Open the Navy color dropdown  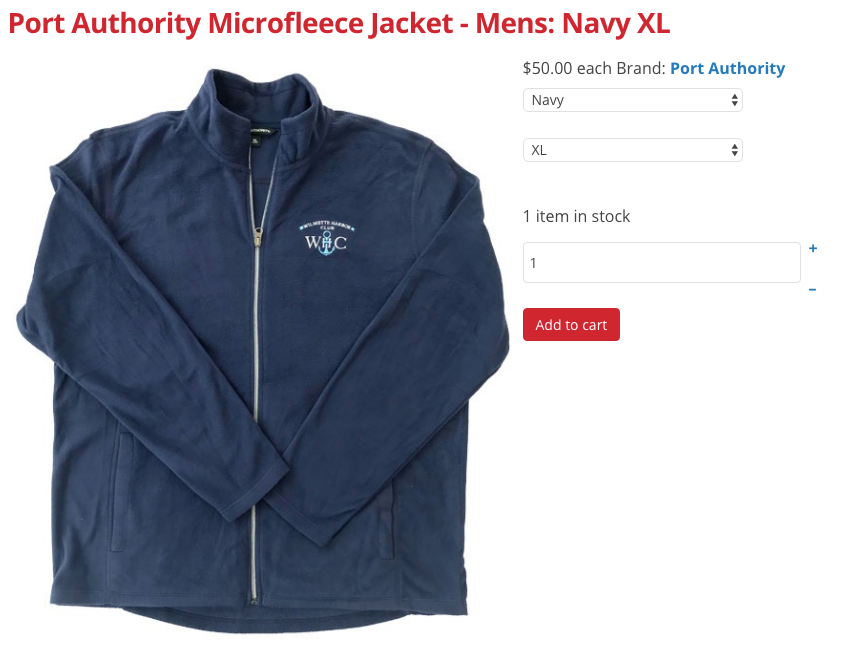pos(633,100)
